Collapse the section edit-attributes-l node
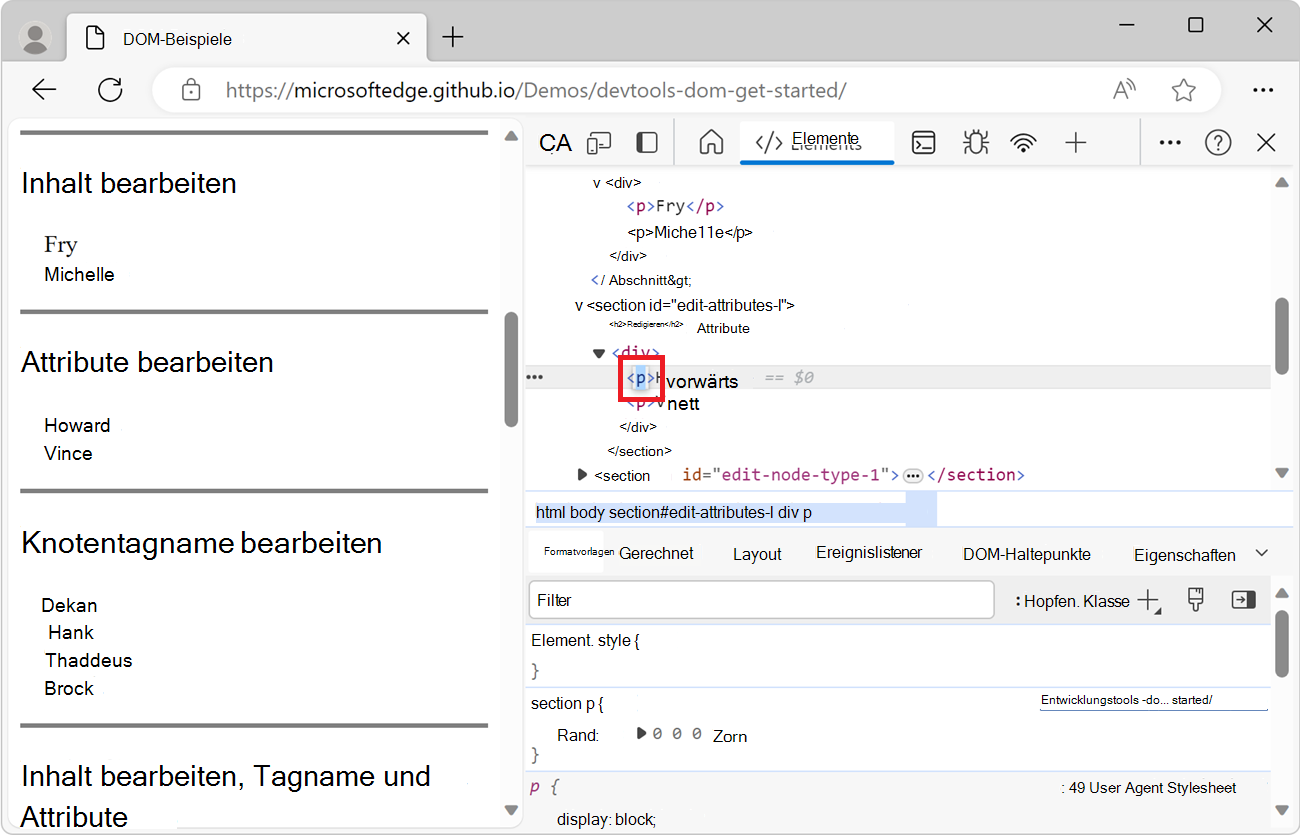 point(579,305)
